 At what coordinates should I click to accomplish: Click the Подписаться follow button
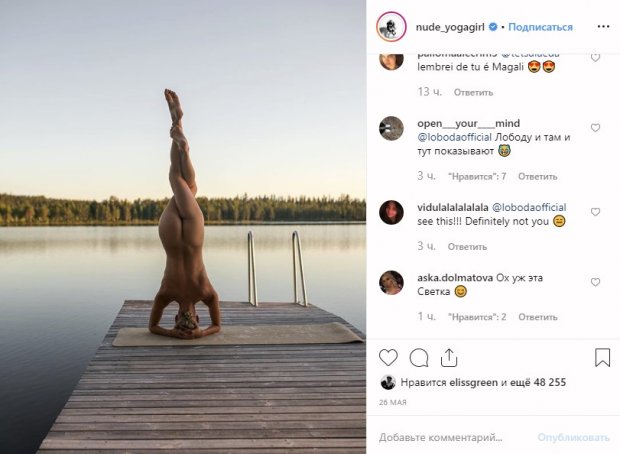point(540,27)
